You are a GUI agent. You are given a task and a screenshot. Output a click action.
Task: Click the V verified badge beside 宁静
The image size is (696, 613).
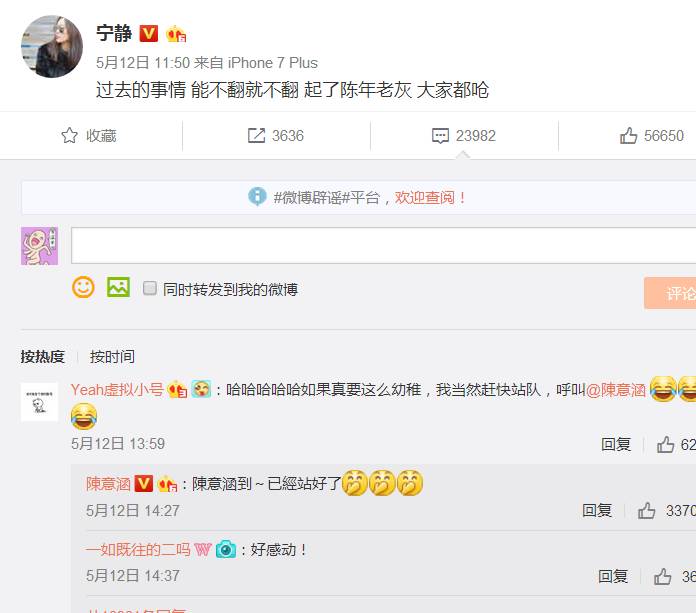pos(149,34)
